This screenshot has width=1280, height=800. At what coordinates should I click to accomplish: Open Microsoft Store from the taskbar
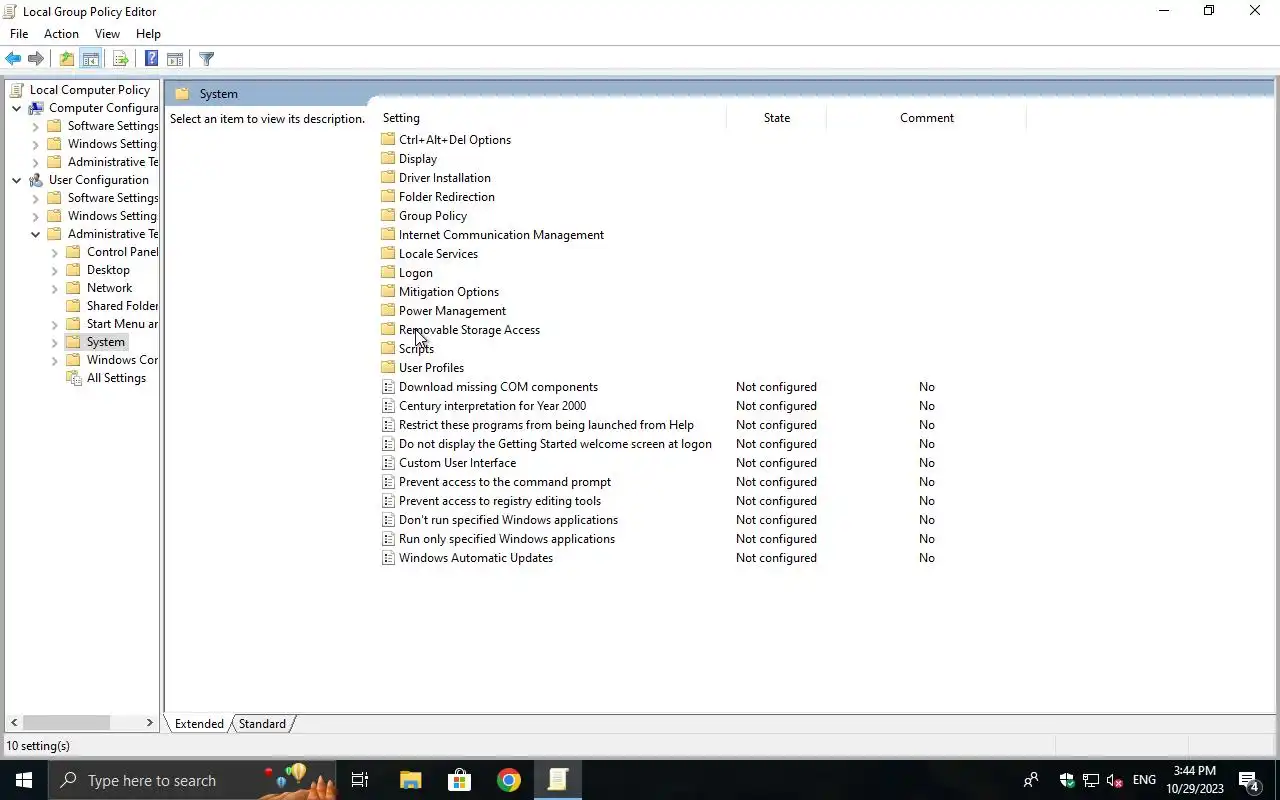(459, 780)
